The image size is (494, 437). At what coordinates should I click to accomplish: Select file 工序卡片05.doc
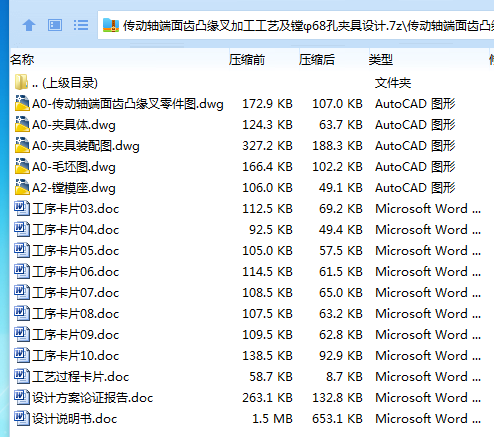(x=76, y=251)
